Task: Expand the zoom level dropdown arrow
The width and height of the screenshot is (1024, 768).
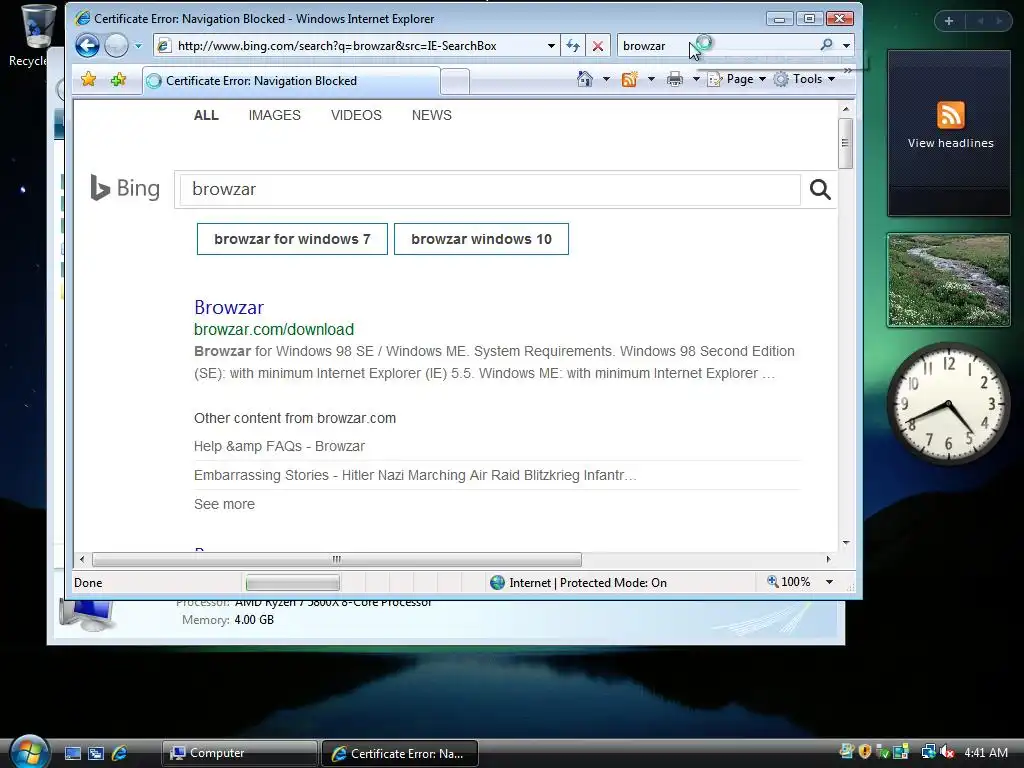Action: pyautogui.click(x=829, y=581)
